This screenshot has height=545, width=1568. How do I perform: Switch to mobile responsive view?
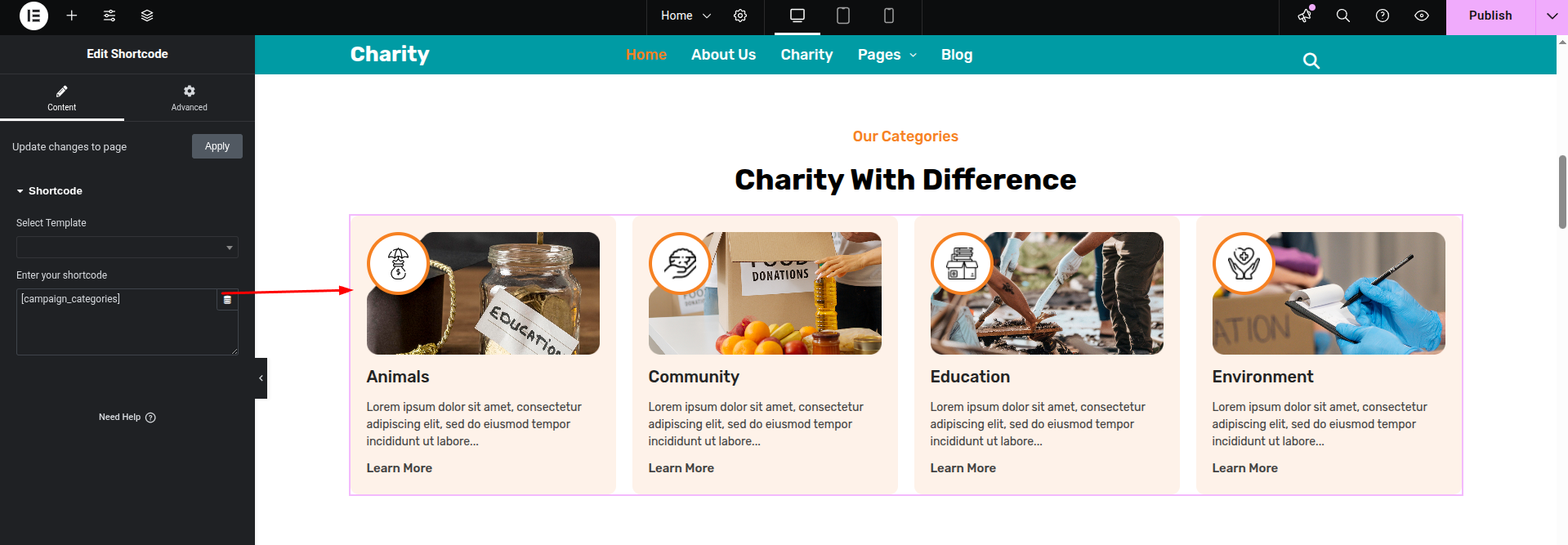(889, 16)
